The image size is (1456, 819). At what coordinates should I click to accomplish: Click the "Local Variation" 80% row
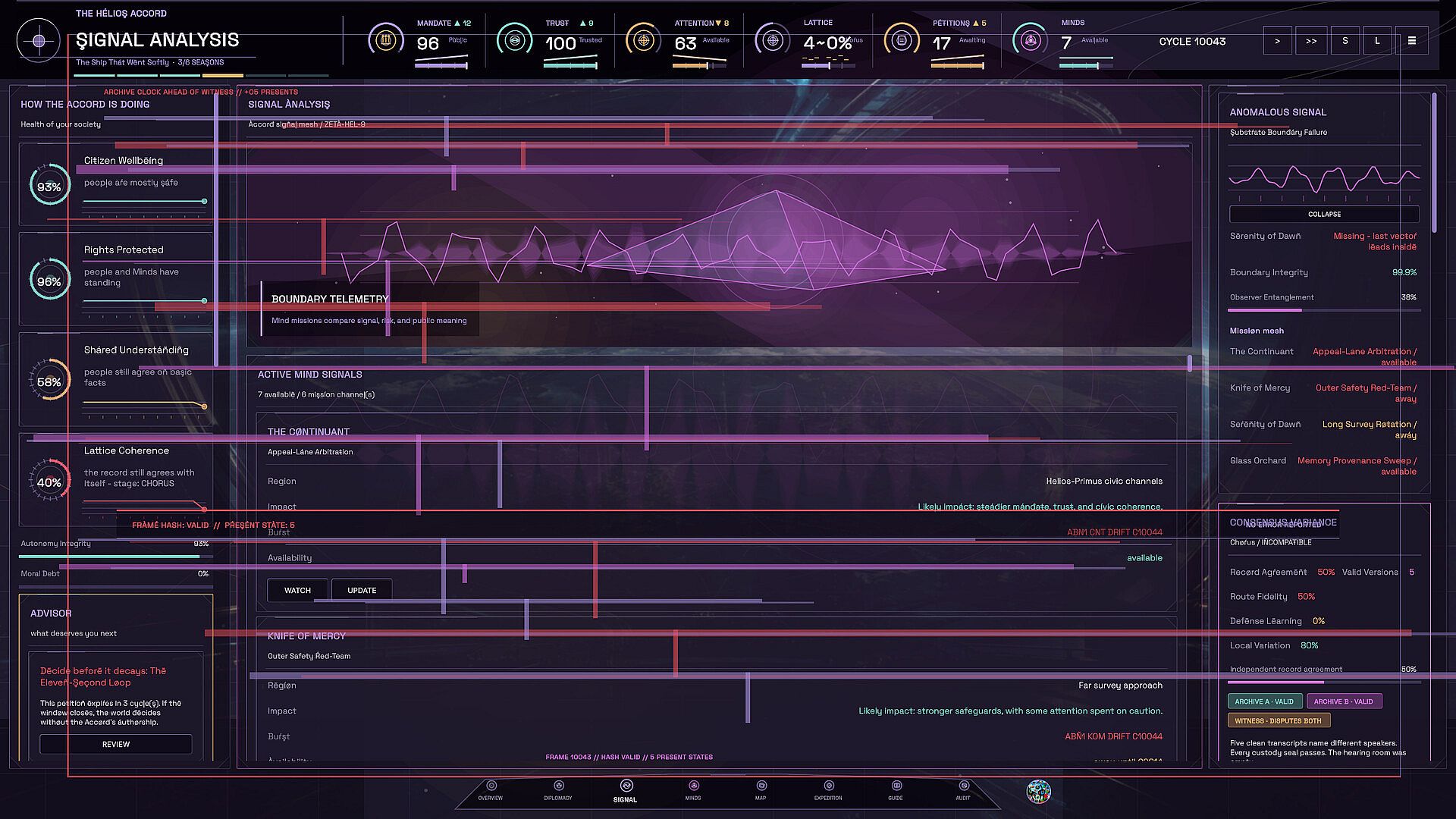(1274, 645)
